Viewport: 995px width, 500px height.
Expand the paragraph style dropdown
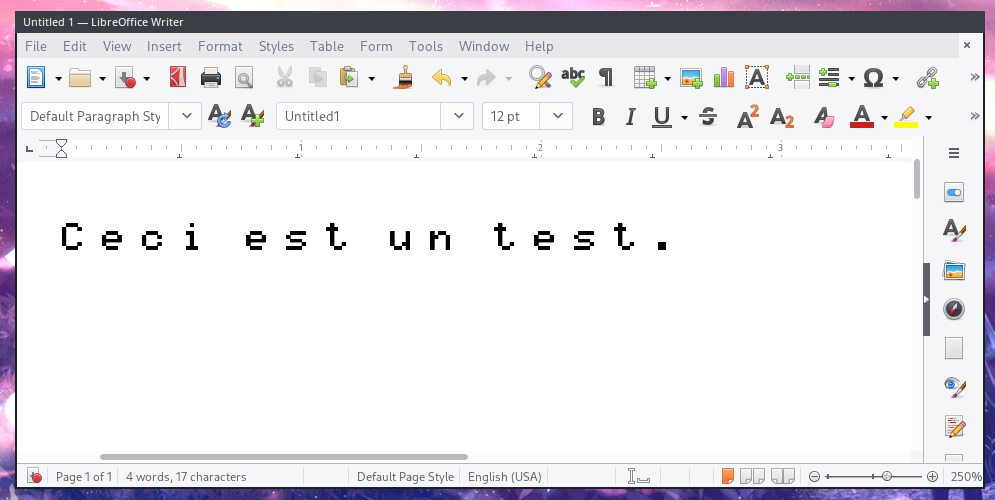[186, 116]
